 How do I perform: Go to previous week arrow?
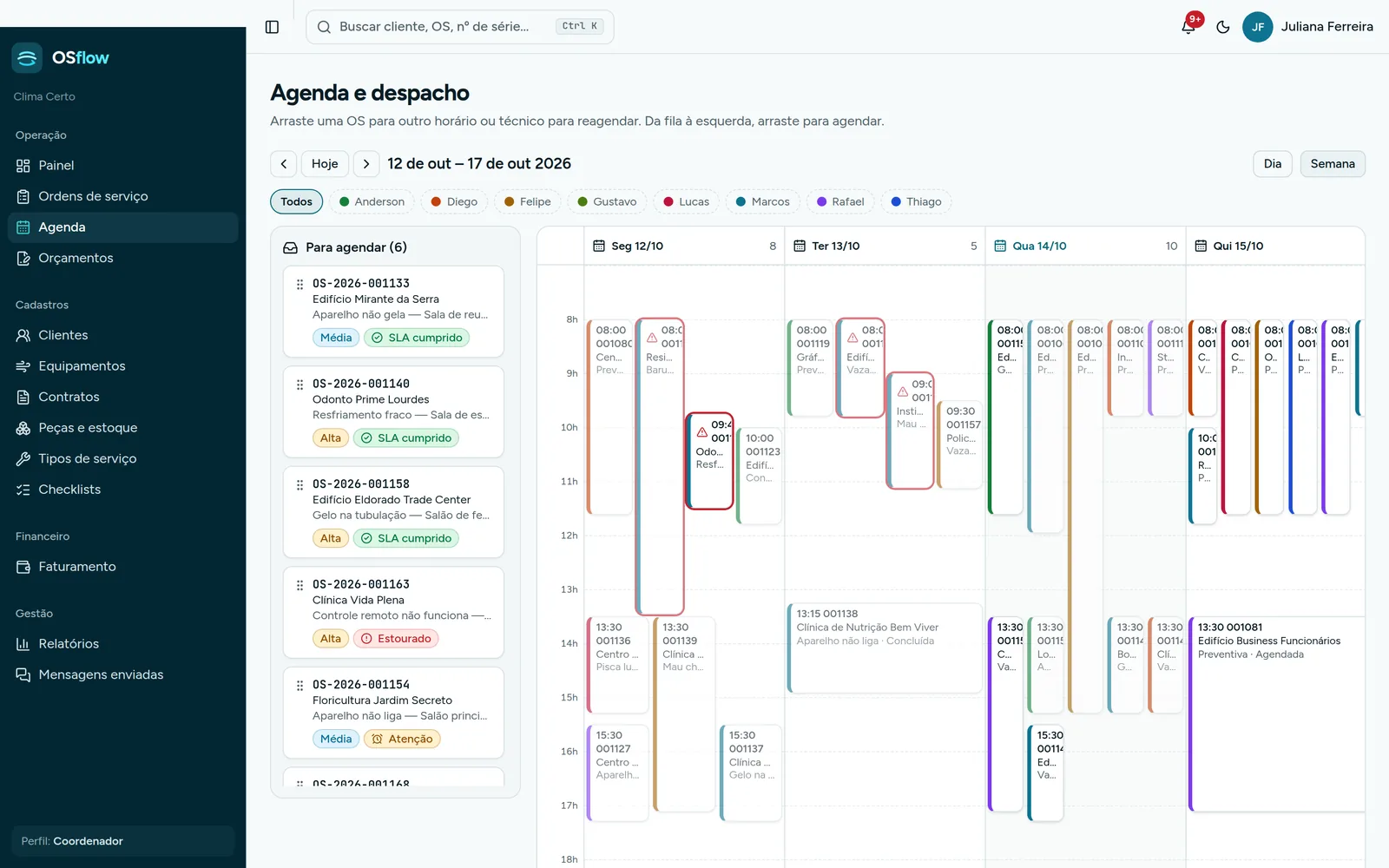click(284, 164)
